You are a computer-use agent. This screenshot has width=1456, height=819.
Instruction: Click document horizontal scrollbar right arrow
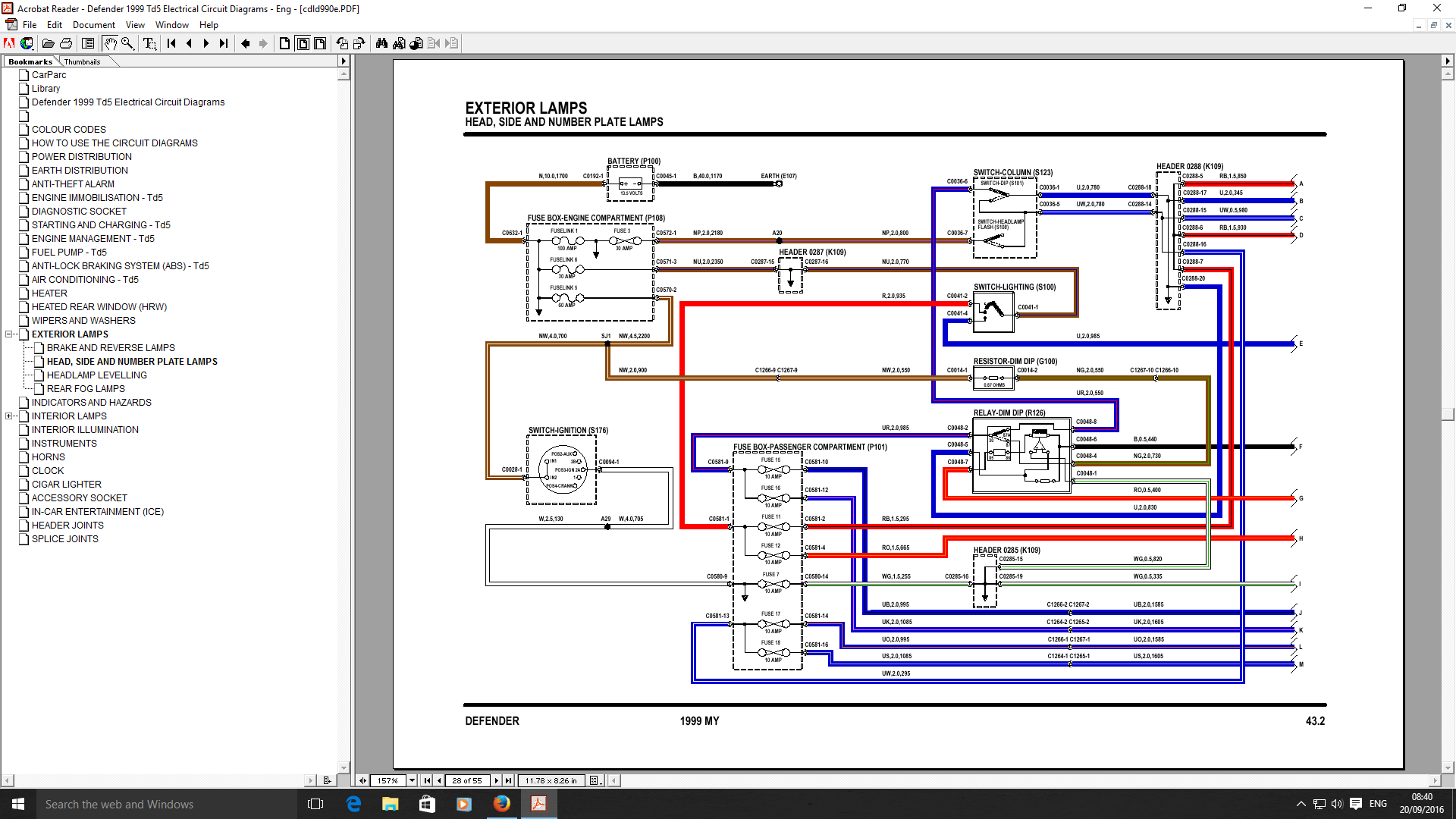1434,780
